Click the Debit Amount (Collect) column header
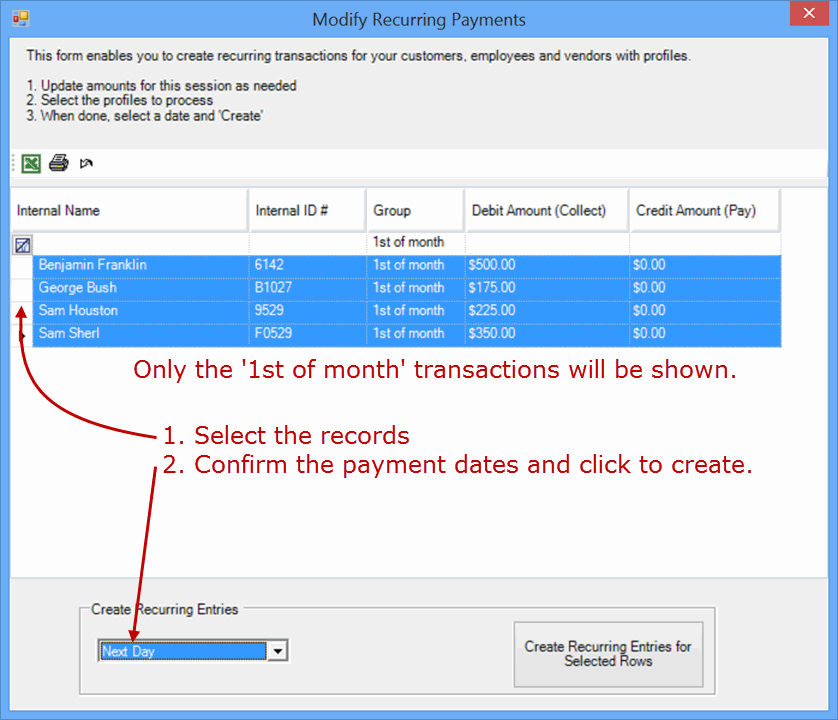838x720 pixels. 546,211
